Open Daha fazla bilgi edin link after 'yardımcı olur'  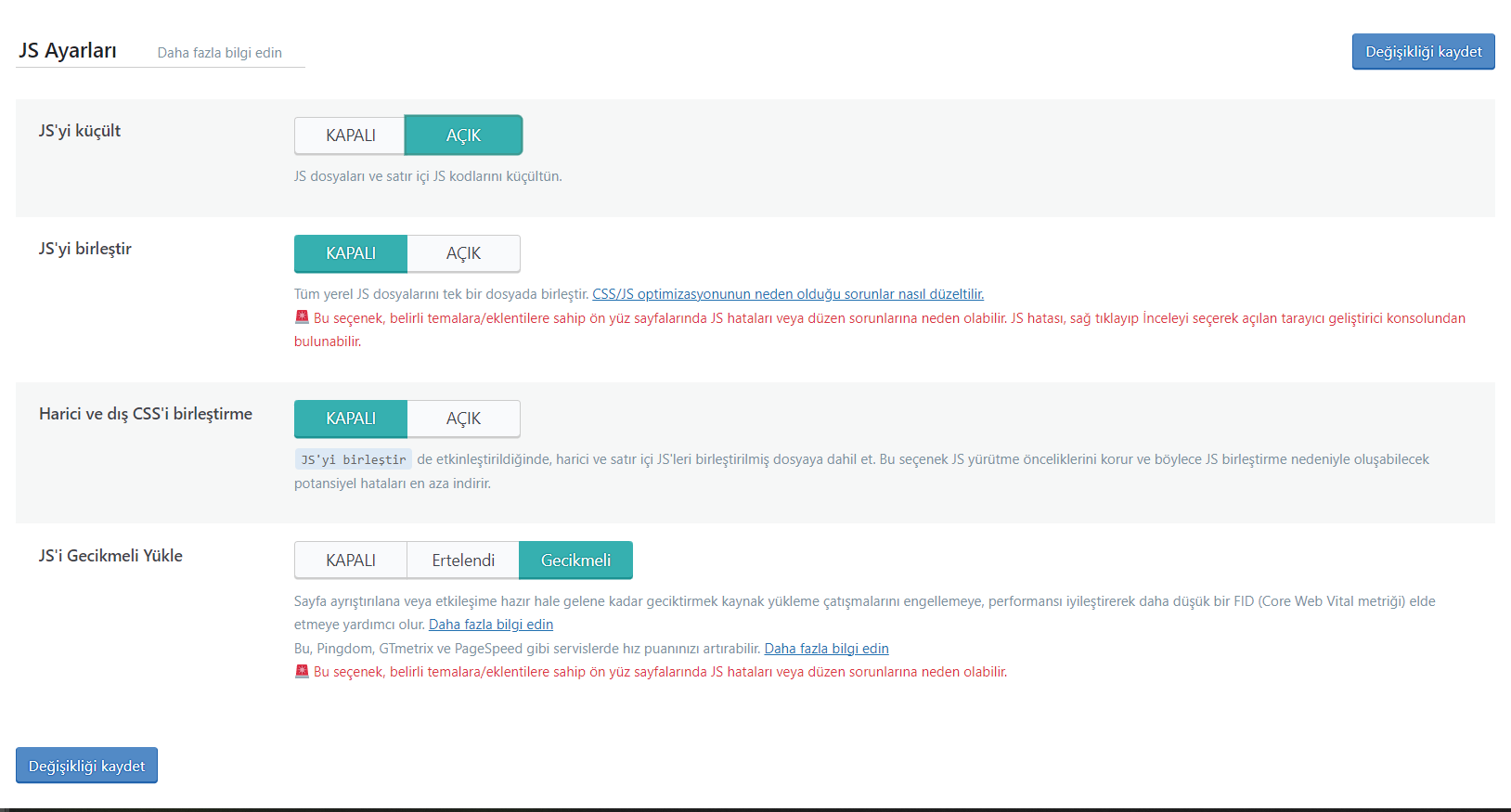pyautogui.click(x=491, y=625)
